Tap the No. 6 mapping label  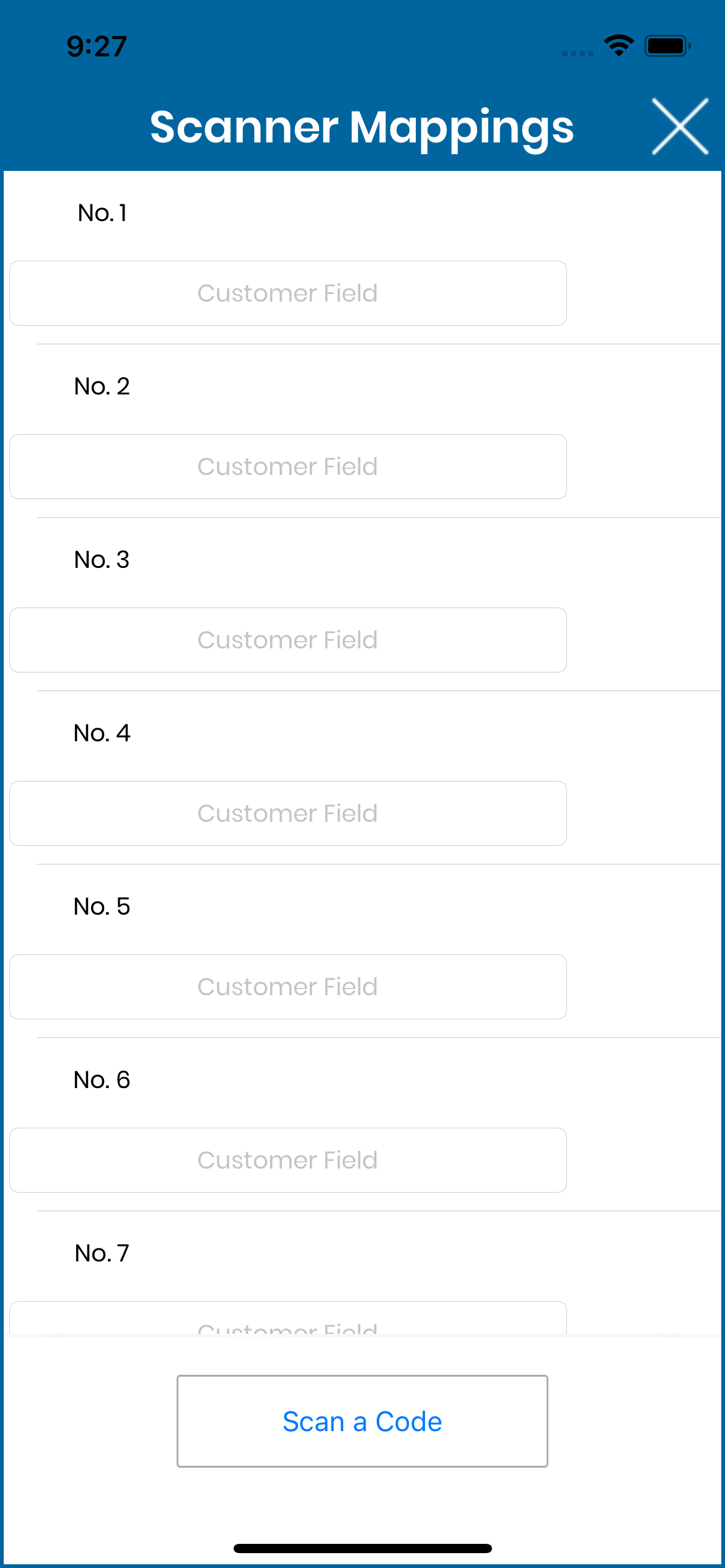point(102,1079)
